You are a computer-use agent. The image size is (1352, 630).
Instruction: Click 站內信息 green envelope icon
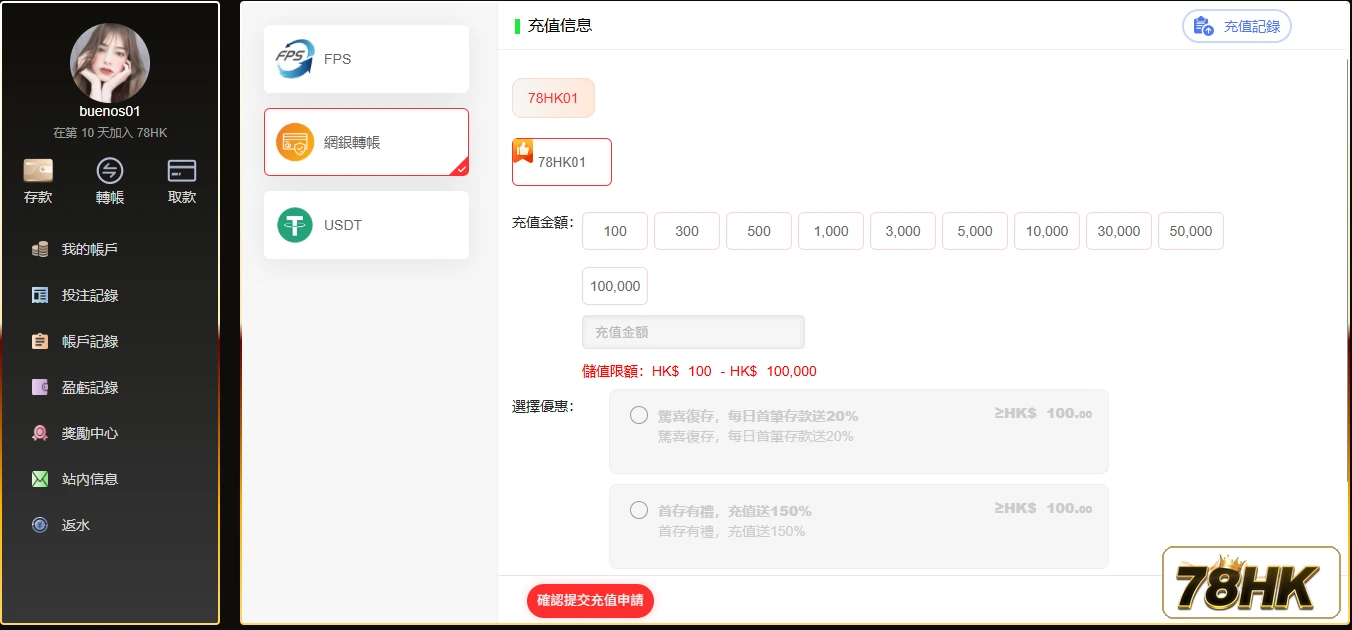tap(40, 479)
